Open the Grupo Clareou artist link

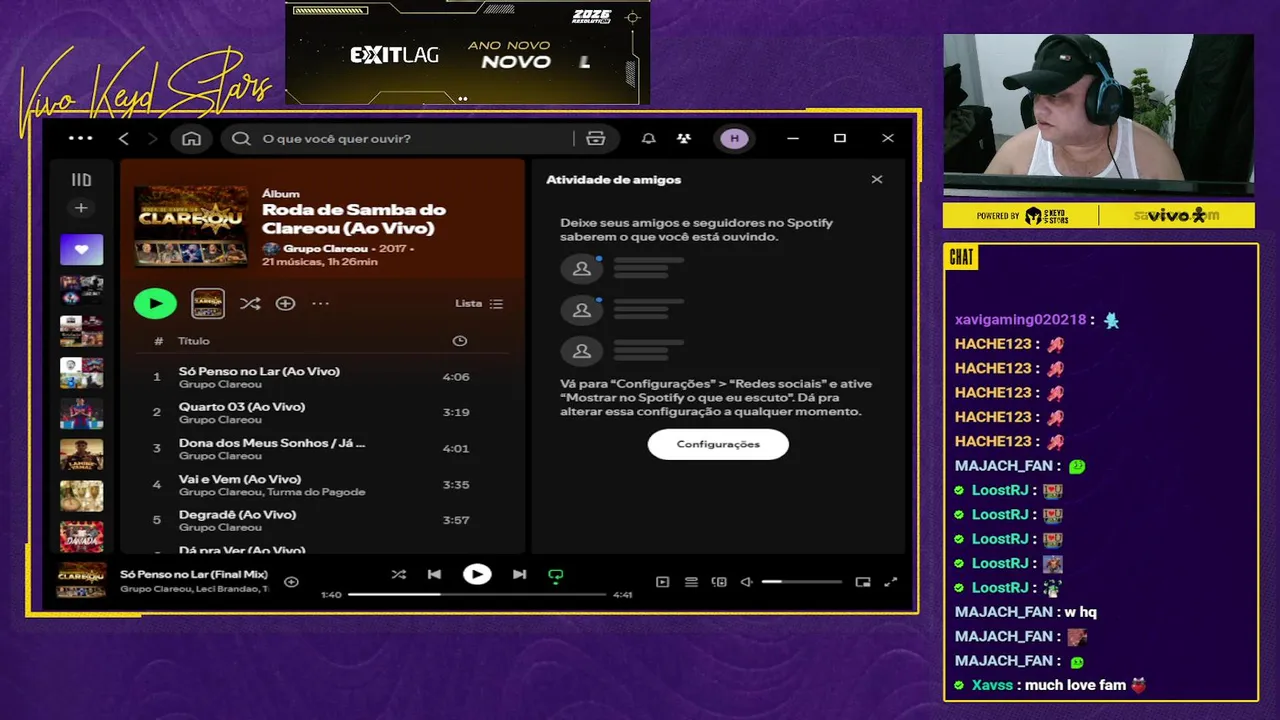click(x=325, y=248)
